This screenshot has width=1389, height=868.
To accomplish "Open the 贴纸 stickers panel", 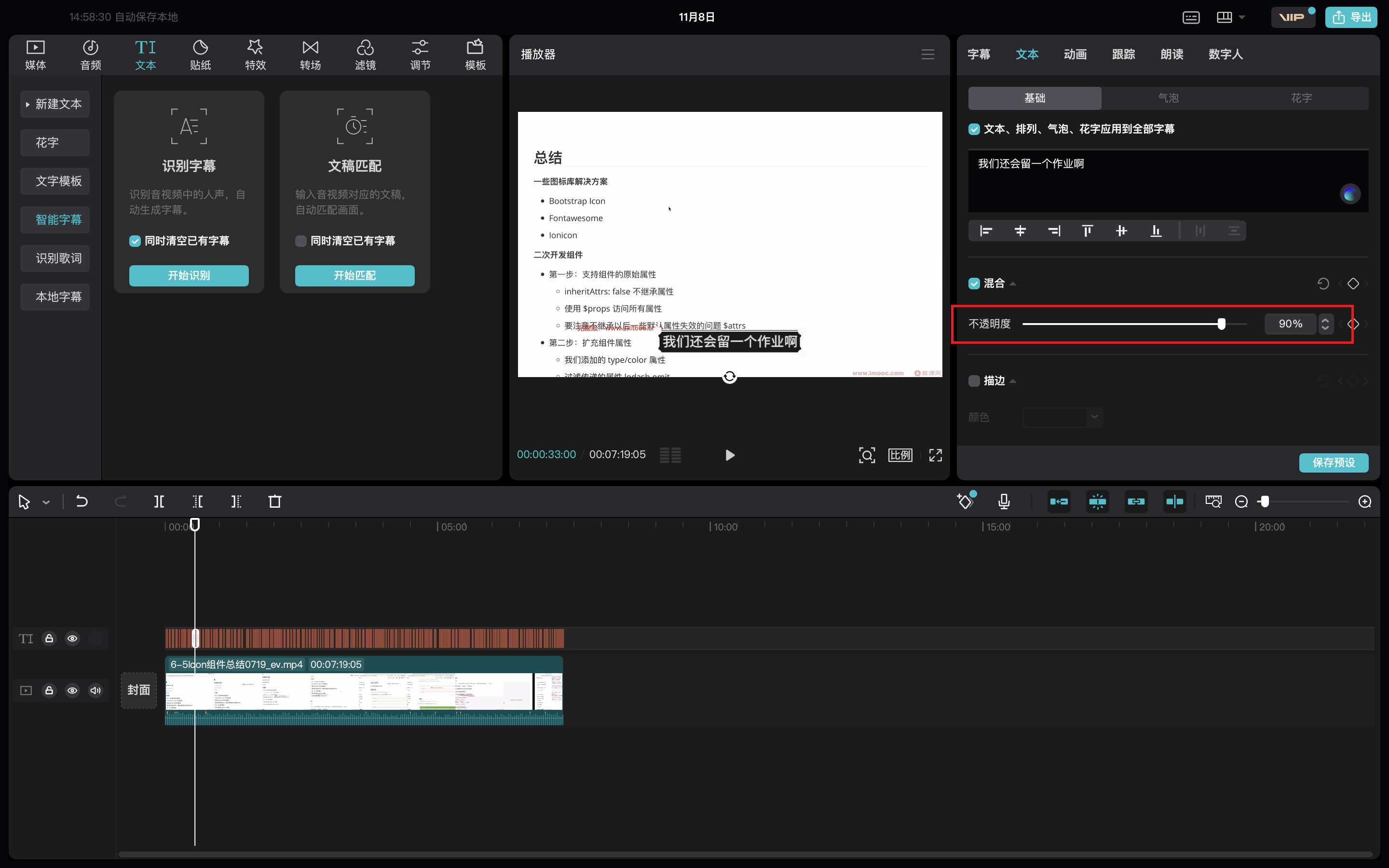I will click(x=200, y=54).
